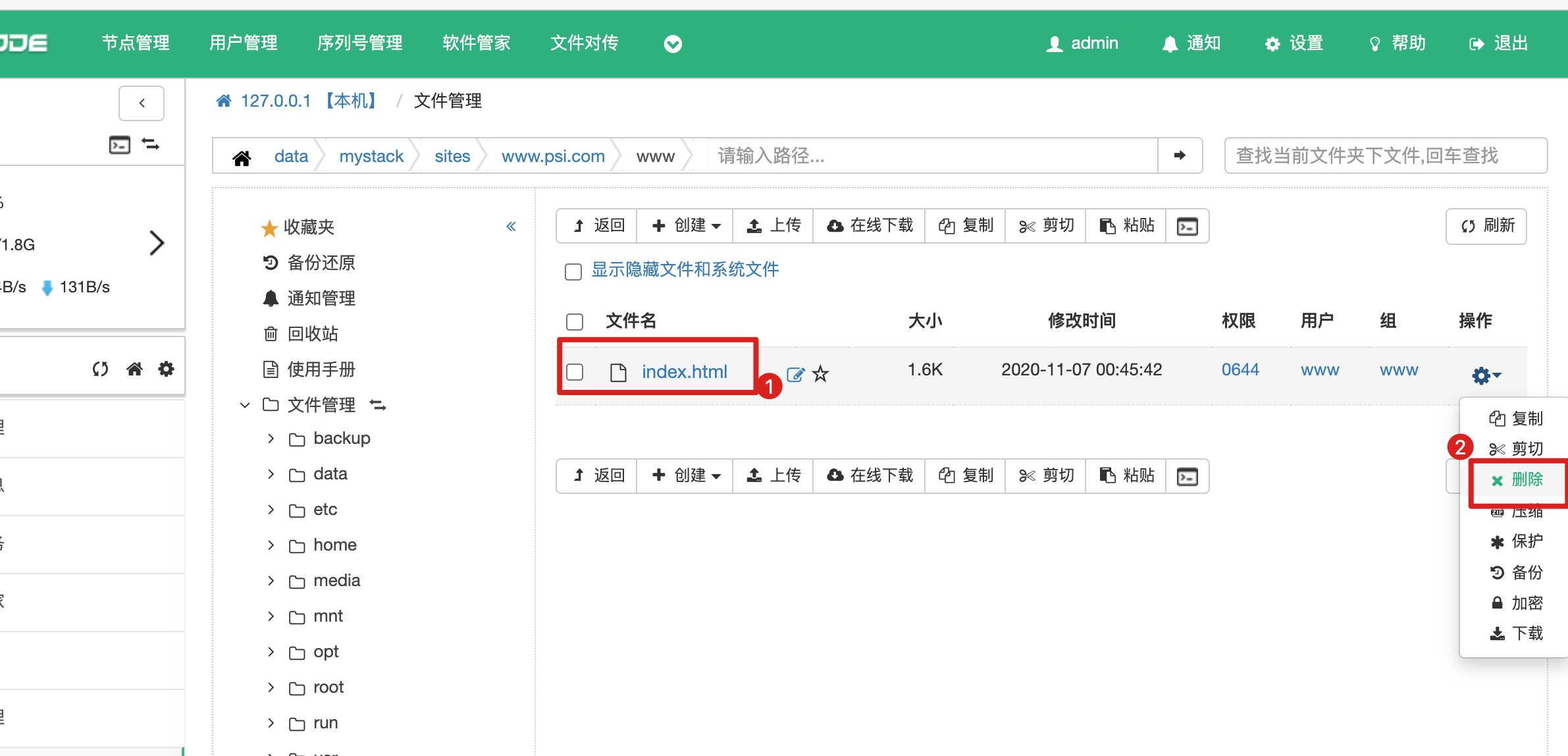Click the go arrow beside the path input
Image resolution: width=1568 pixels, height=756 pixels.
pos(1180,155)
